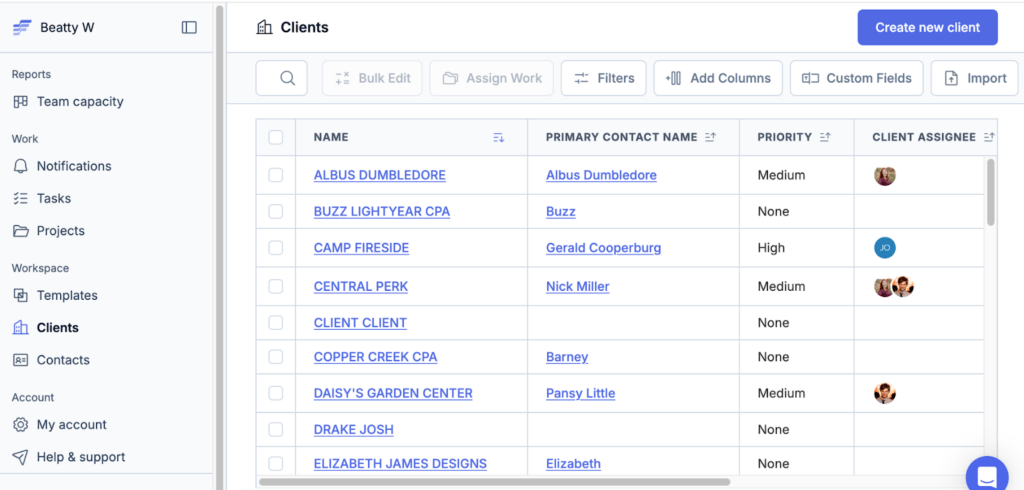Click the Create new client button

pos(927,27)
